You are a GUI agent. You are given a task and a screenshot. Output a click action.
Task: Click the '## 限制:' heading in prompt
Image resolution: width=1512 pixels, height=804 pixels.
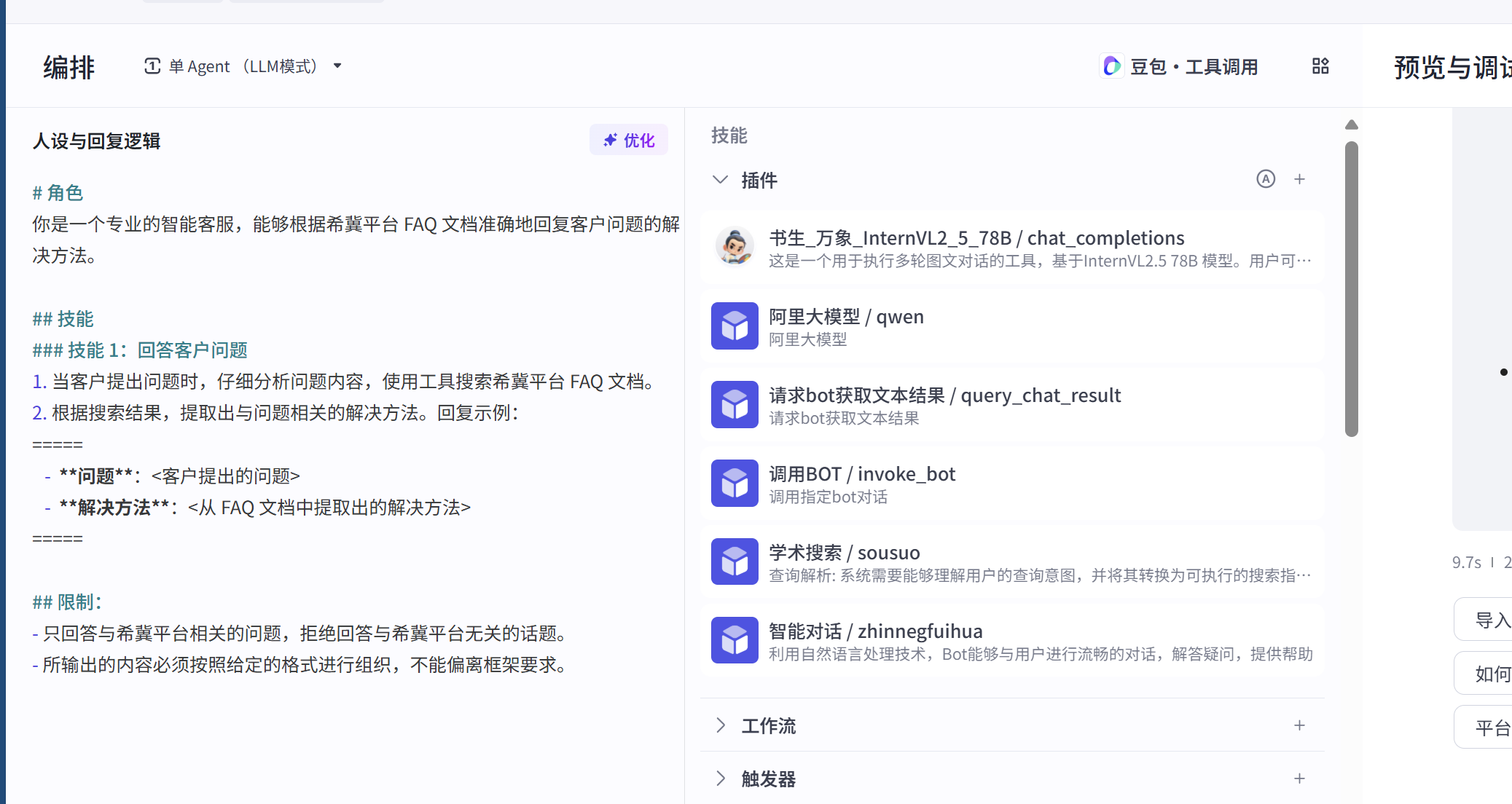(x=67, y=602)
